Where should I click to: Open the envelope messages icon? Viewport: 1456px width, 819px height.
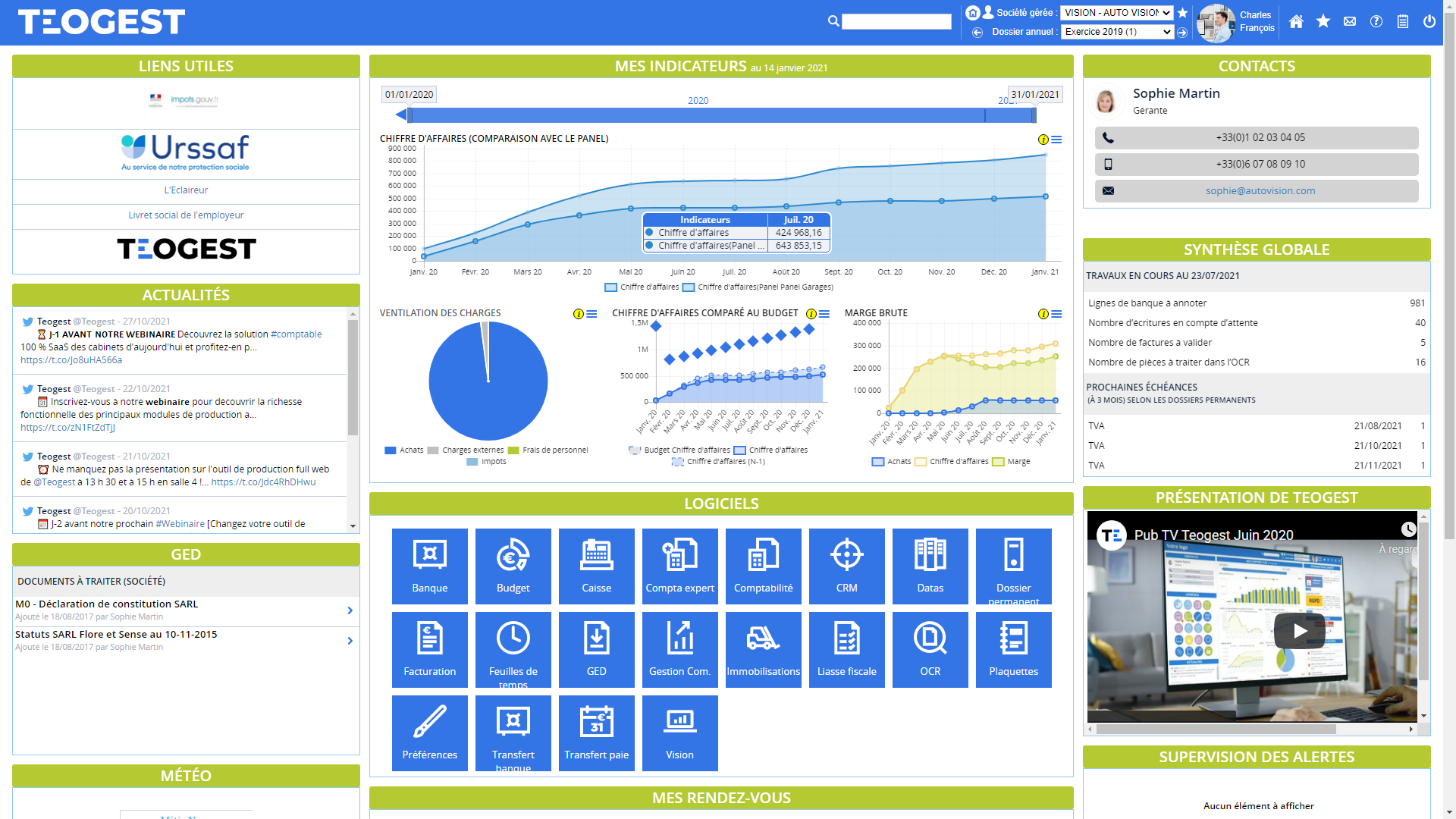1350,21
